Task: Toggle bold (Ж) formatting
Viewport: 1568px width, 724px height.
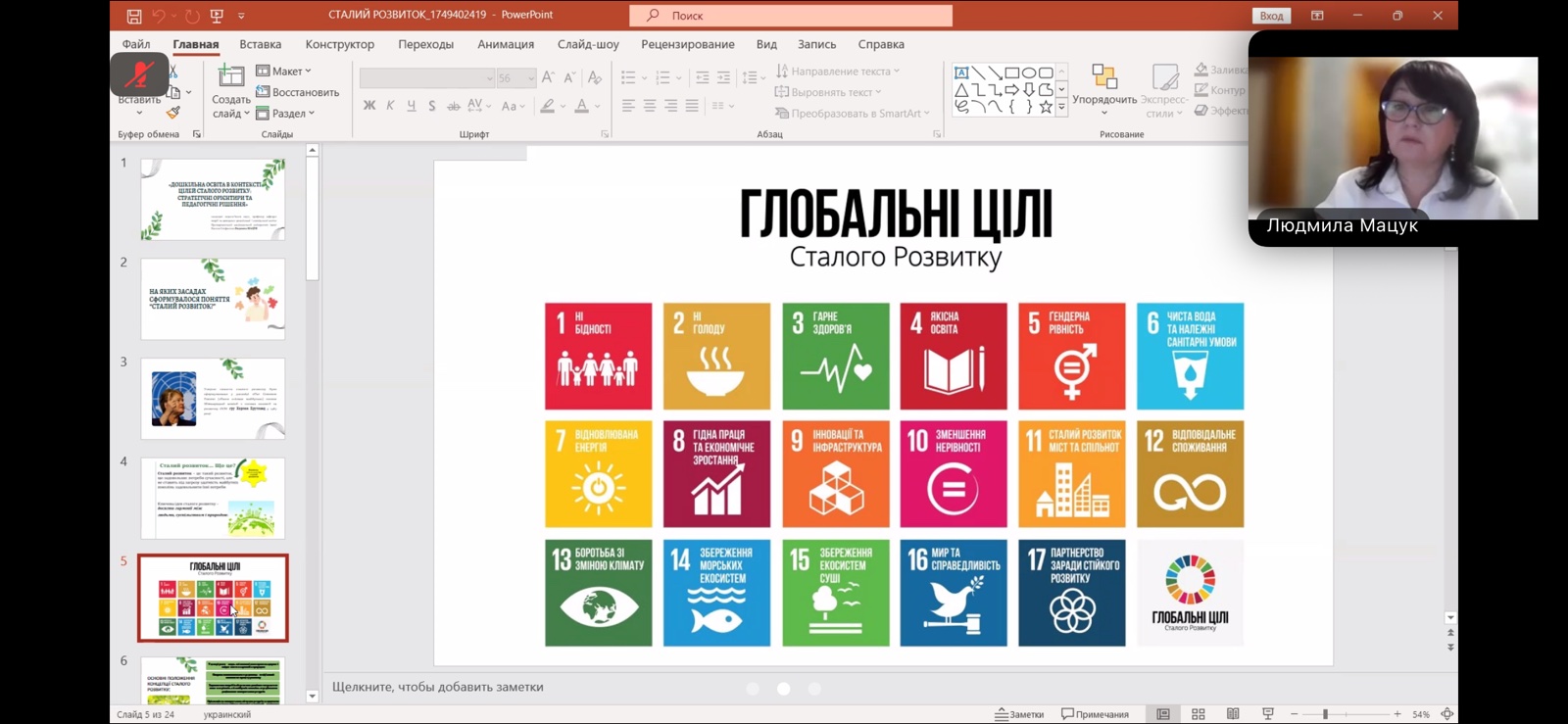Action: pos(369,106)
